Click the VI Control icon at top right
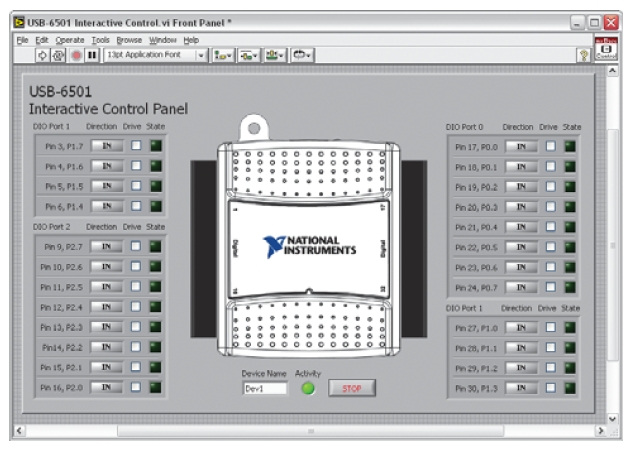The height and width of the screenshot is (451, 636). tap(606, 50)
